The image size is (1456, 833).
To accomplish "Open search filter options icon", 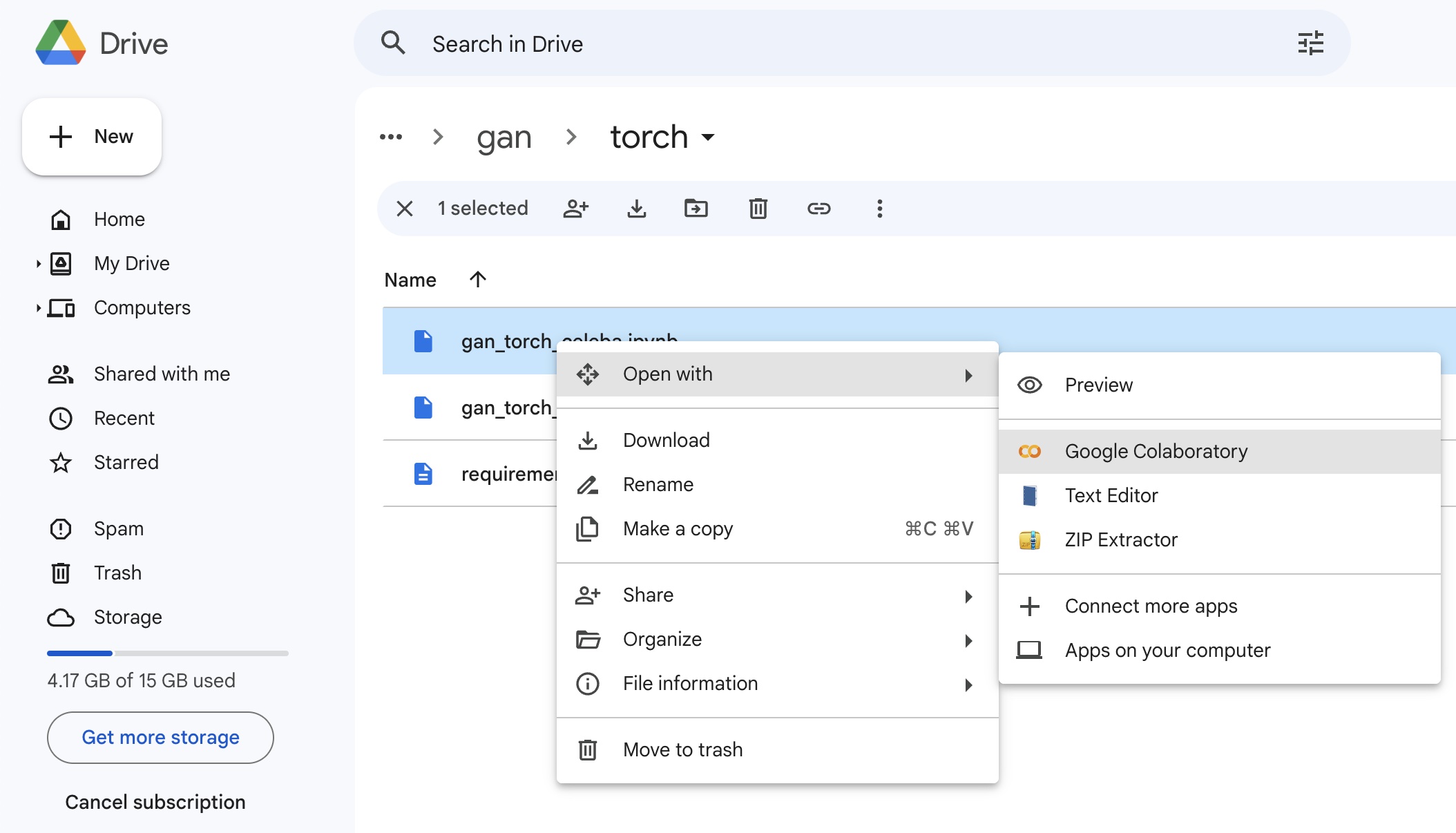I will [x=1310, y=44].
